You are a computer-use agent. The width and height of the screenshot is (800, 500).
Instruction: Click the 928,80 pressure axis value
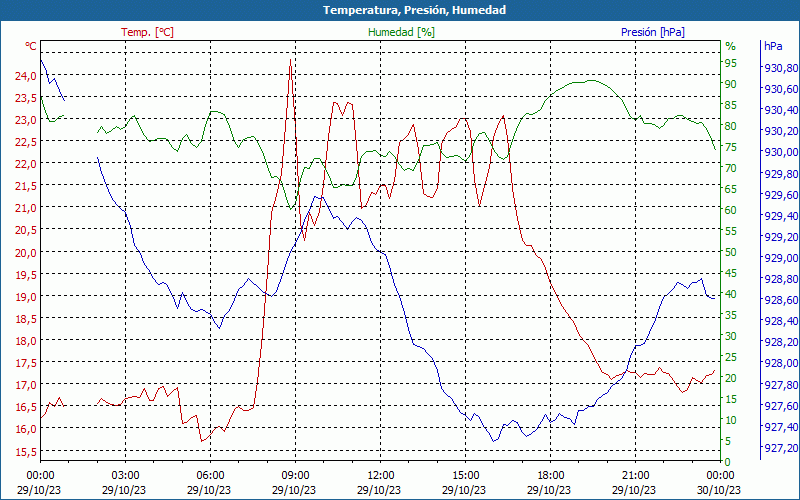coord(781,279)
